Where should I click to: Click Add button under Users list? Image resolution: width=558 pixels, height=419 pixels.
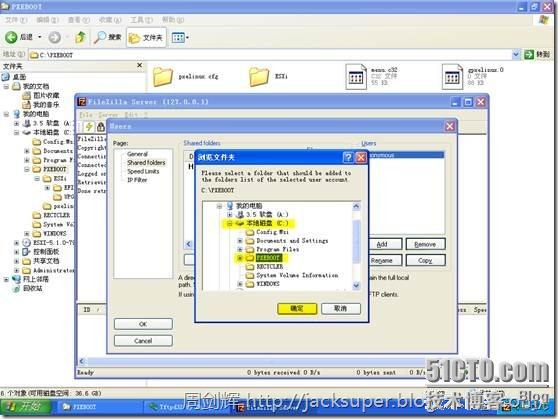click(384, 244)
